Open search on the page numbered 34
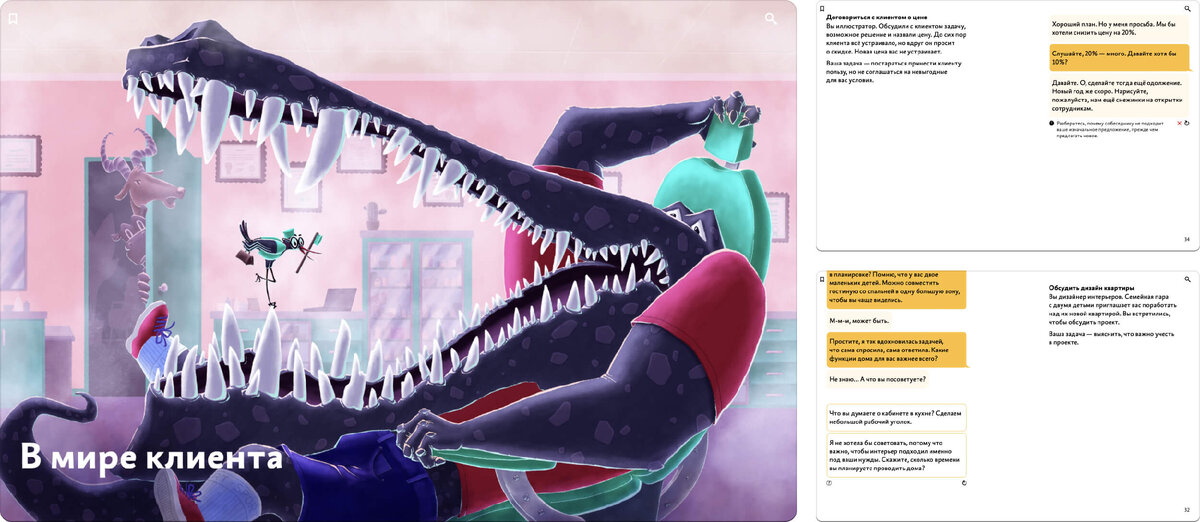 [x=1186, y=9]
